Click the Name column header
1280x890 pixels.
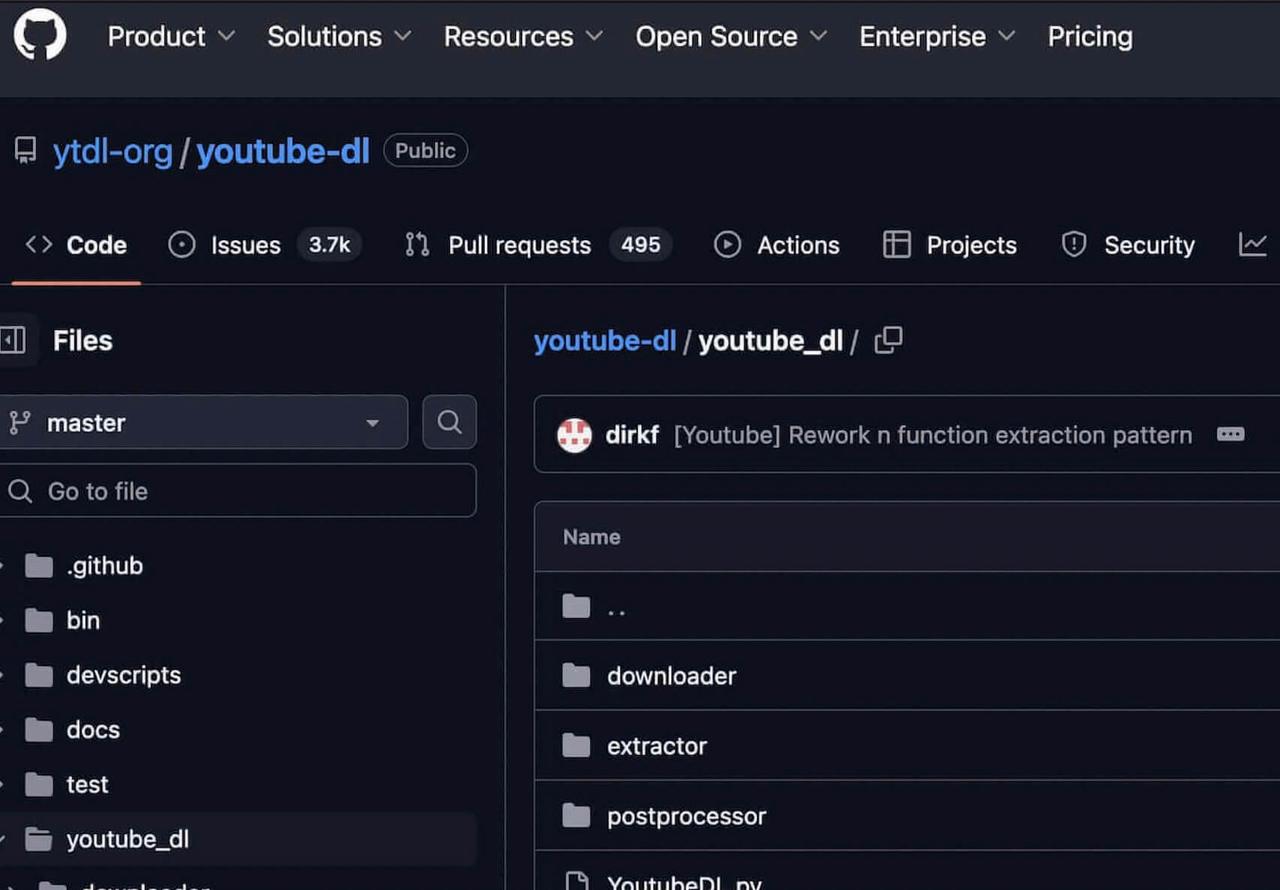coord(591,537)
